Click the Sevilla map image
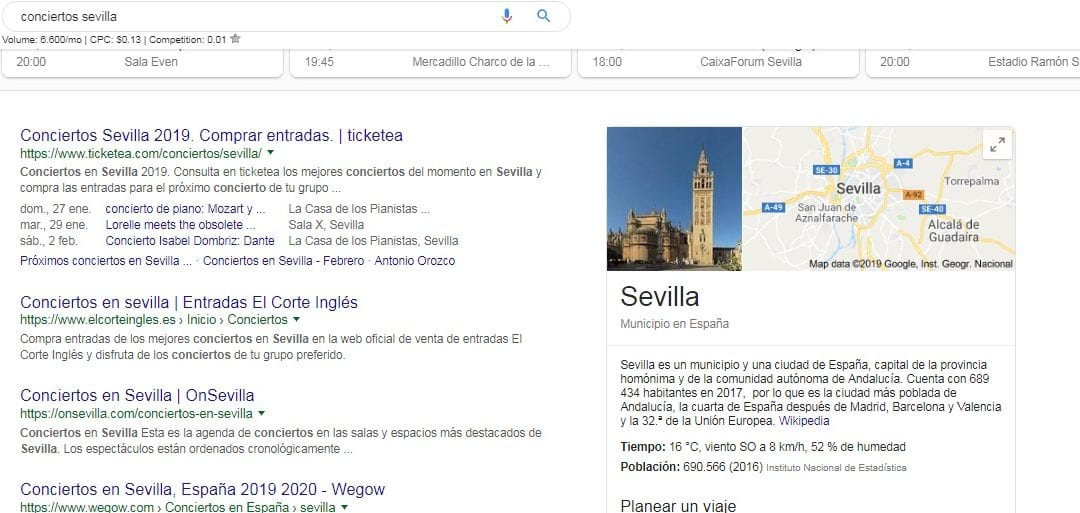 pyautogui.click(x=878, y=198)
